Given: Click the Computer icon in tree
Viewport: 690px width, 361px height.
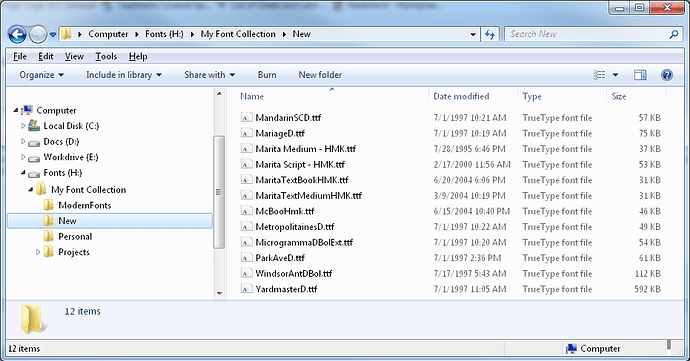Looking at the screenshot, I should click(x=27, y=110).
